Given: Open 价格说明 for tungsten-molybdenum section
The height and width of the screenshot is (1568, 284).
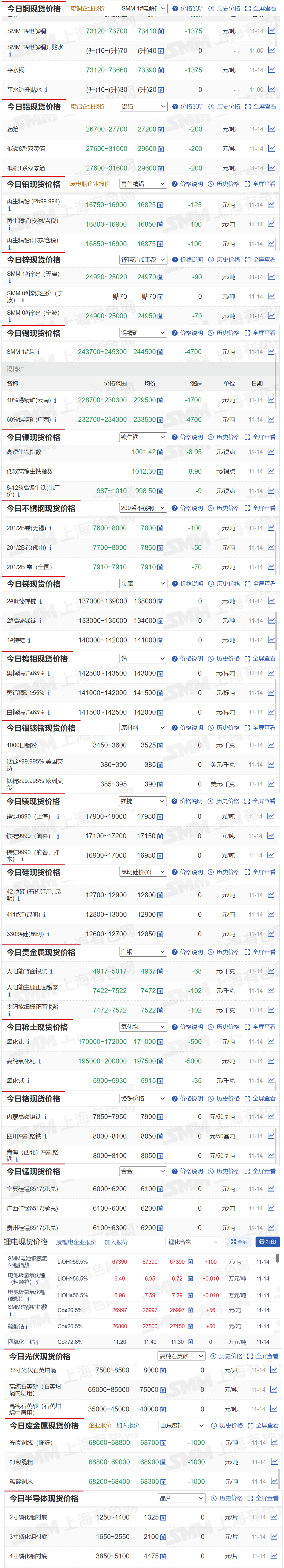Looking at the screenshot, I should click(x=187, y=659).
